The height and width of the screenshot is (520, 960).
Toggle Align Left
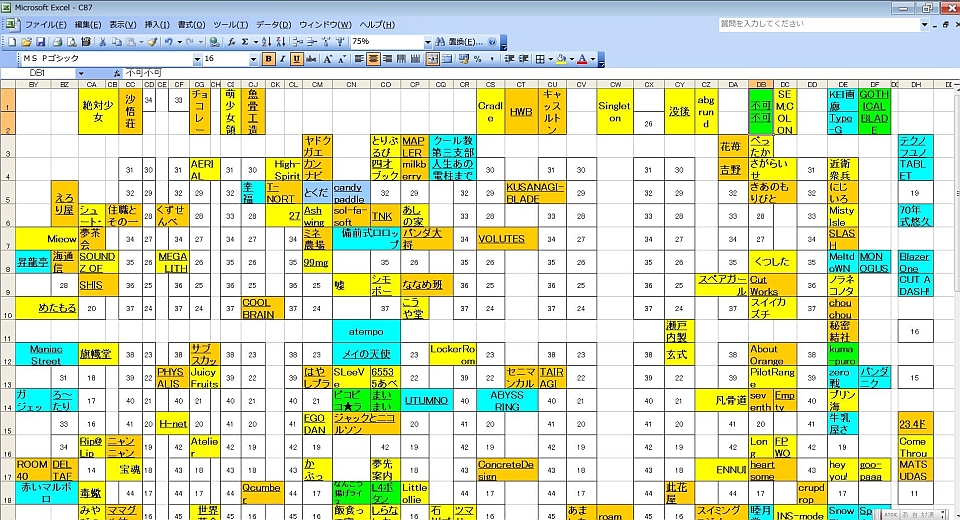(359, 59)
